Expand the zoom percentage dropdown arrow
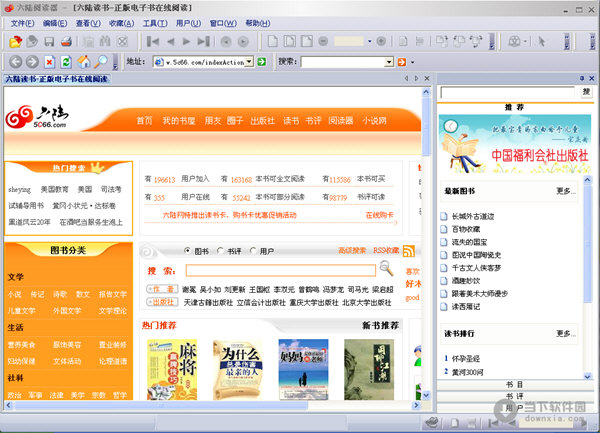600x433 pixels. pyautogui.click(x=370, y=41)
